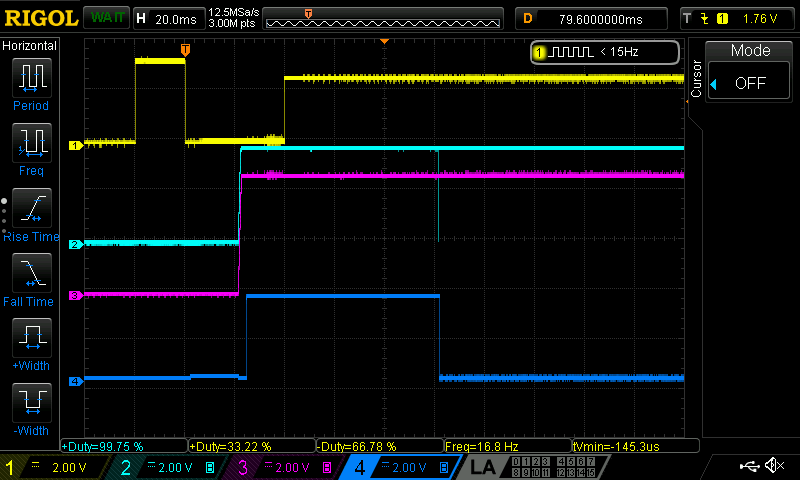The image size is (800, 480).
Task: Click the Cursor side tab label
Action: tap(696, 78)
